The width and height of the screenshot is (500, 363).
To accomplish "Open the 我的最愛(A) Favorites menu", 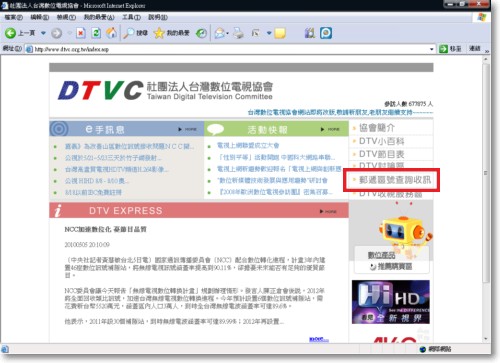I will [99, 17].
